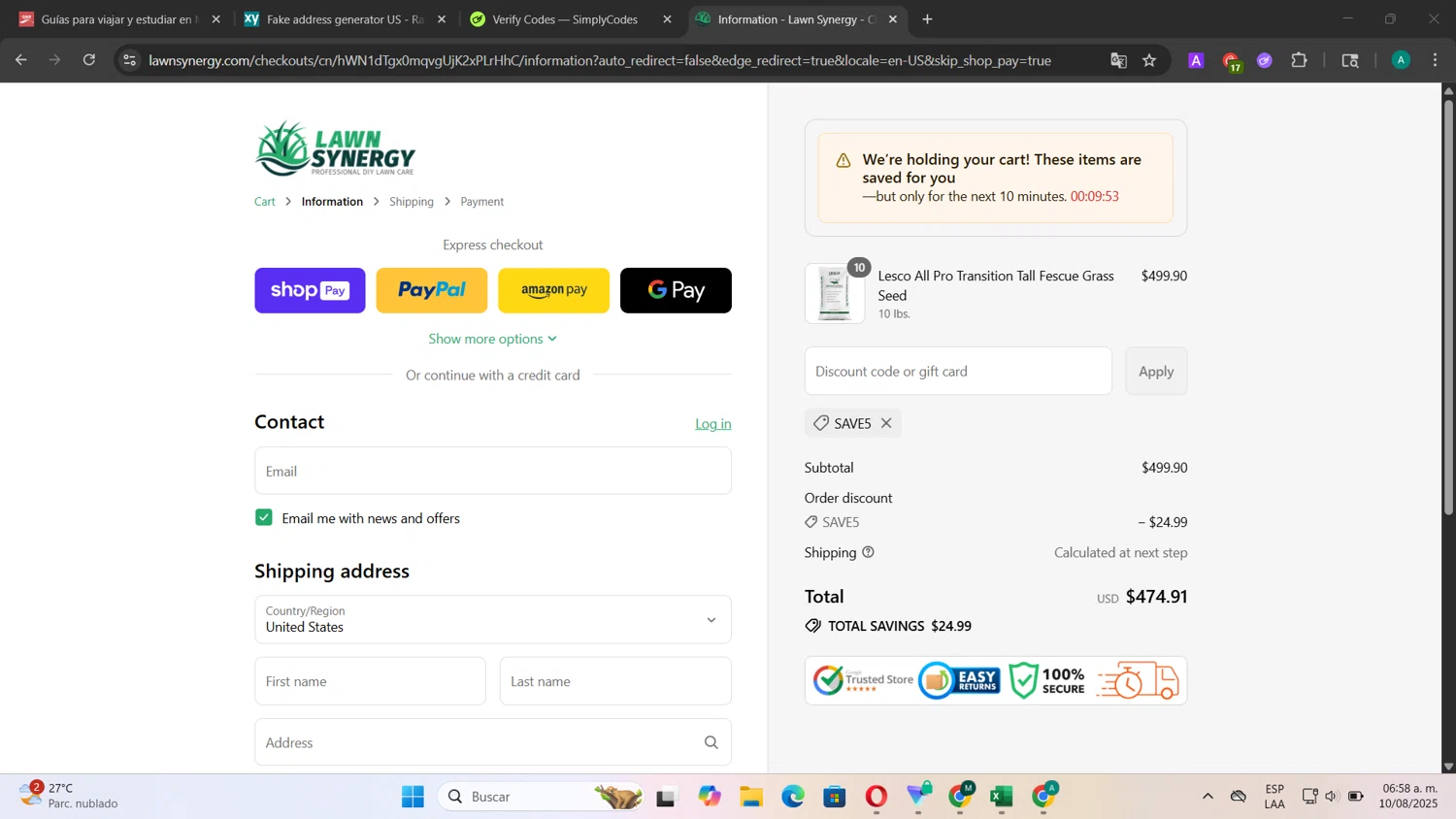Open Excel from taskbar
Image resolution: width=1456 pixels, height=819 pixels.
click(1002, 797)
